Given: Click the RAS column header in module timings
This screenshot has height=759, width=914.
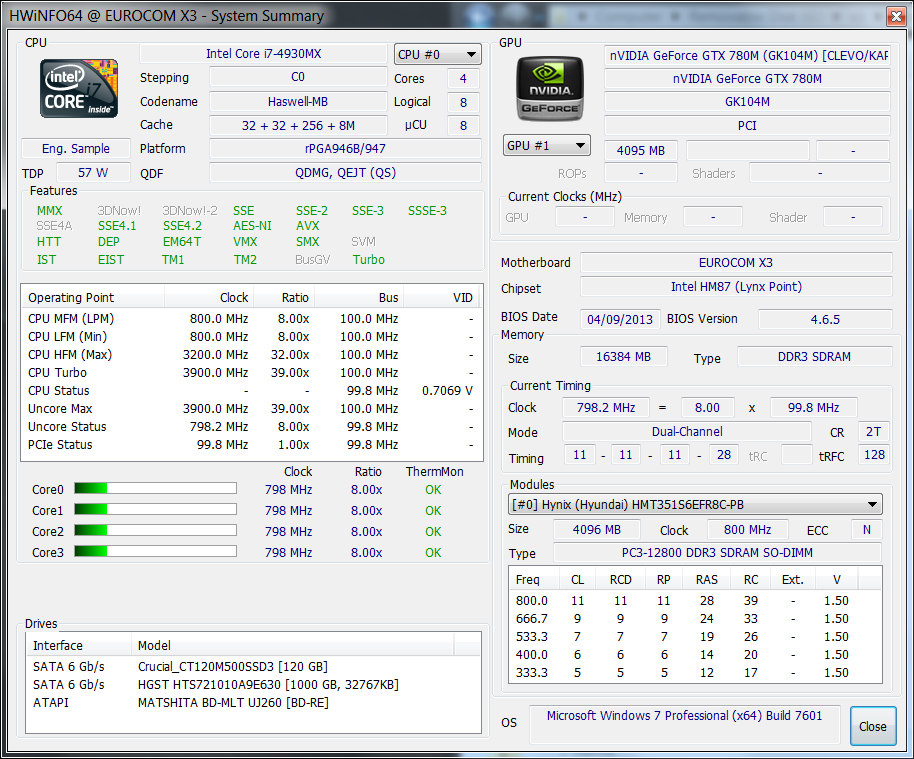Looking at the screenshot, I should (x=706, y=579).
